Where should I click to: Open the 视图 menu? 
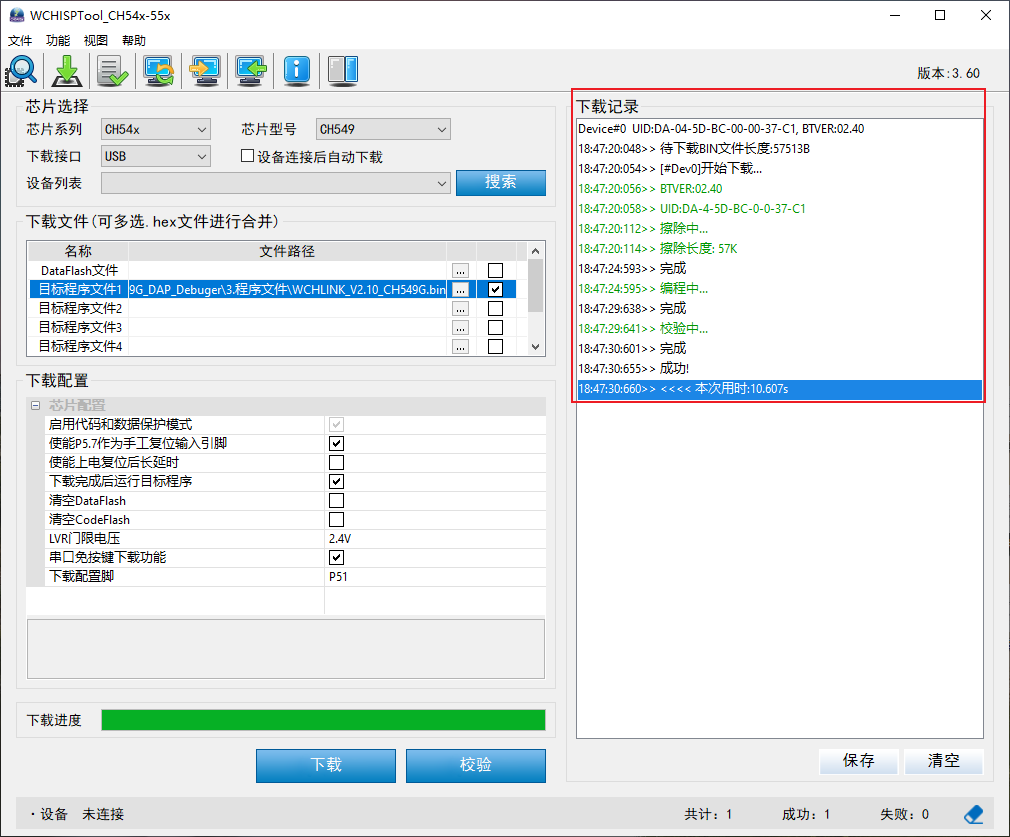click(x=96, y=41)
